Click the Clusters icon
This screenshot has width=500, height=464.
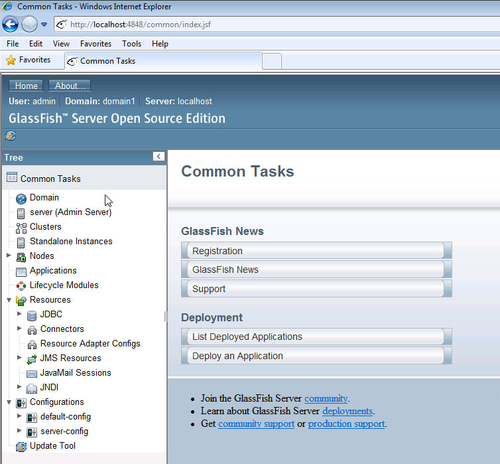pyautogui.click(x=21, y=228)
